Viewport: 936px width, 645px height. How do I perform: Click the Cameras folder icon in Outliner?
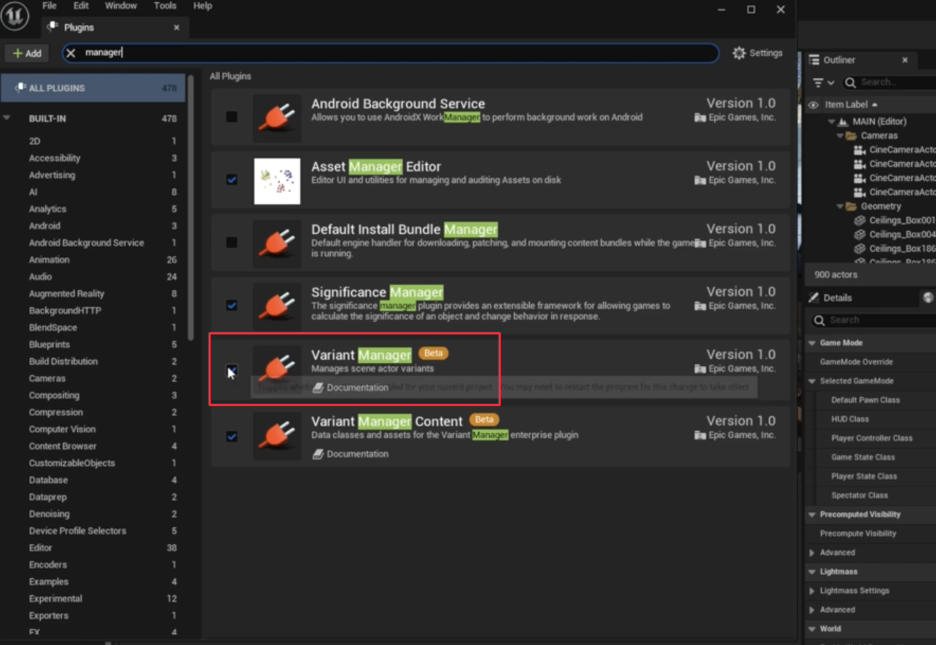851,135
